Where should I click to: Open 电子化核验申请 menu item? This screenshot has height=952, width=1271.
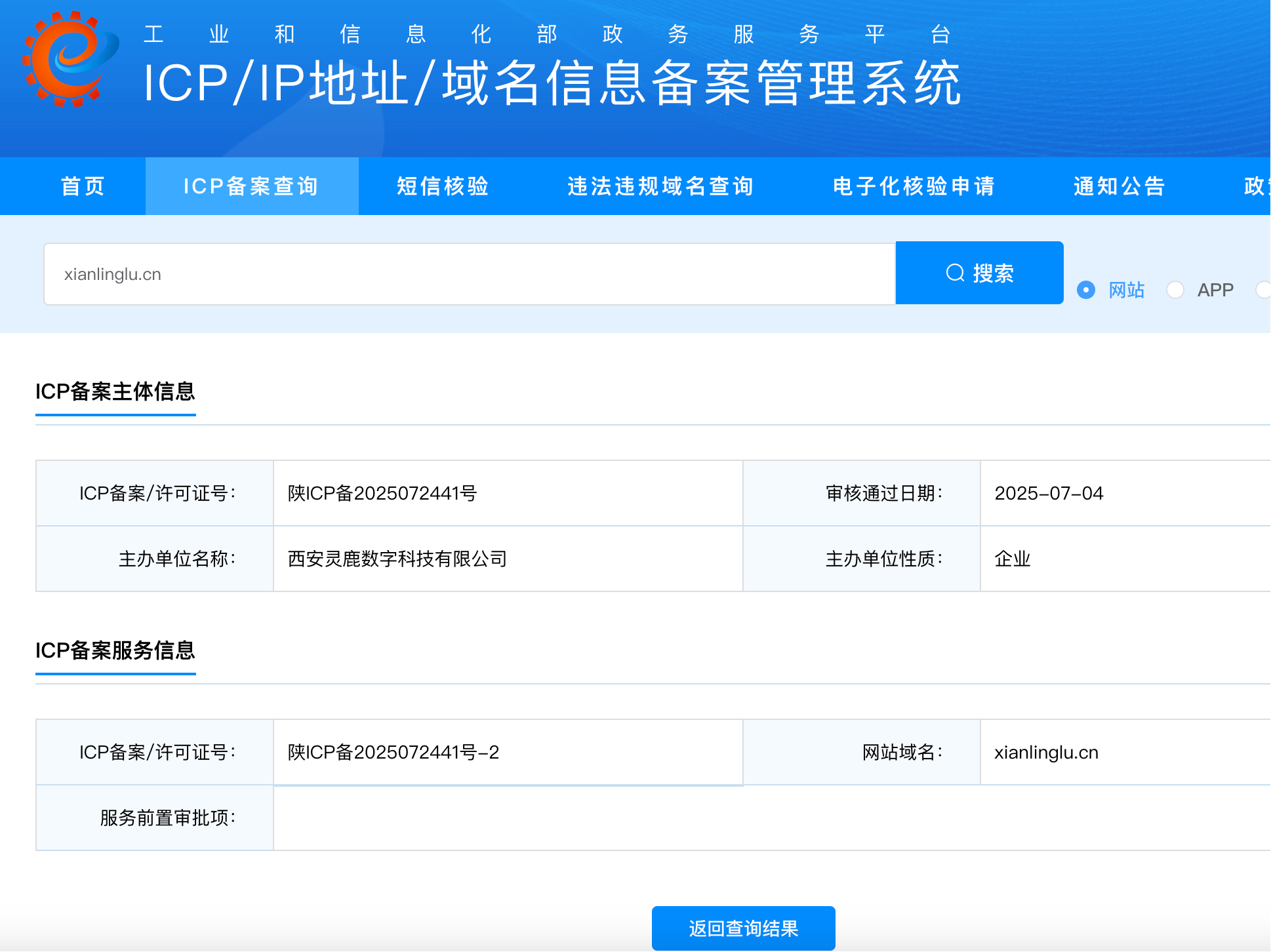[x=914, y=186]
